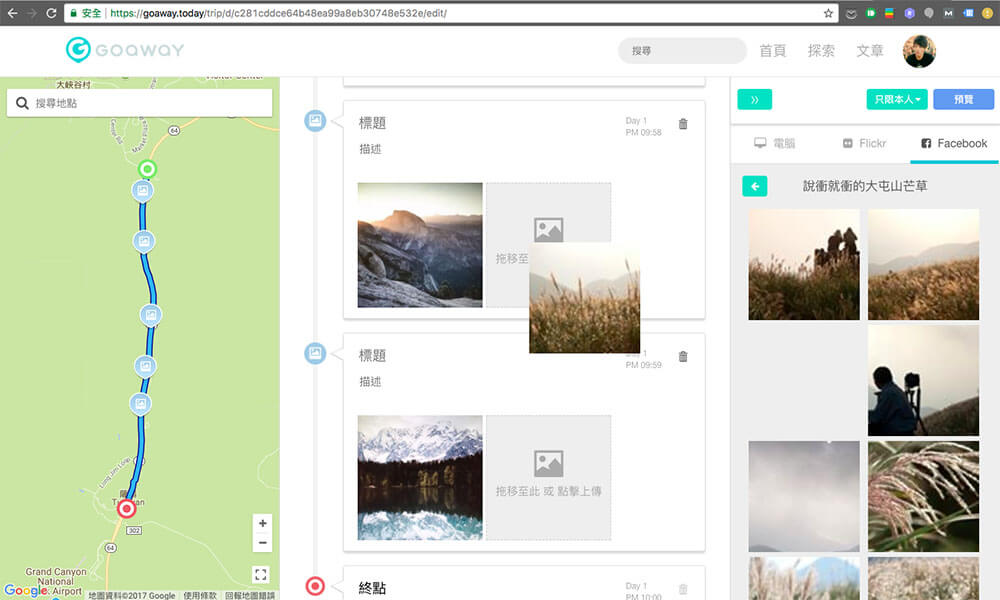
Task: Select the red destination marker on the map
Action: (125, 510)
